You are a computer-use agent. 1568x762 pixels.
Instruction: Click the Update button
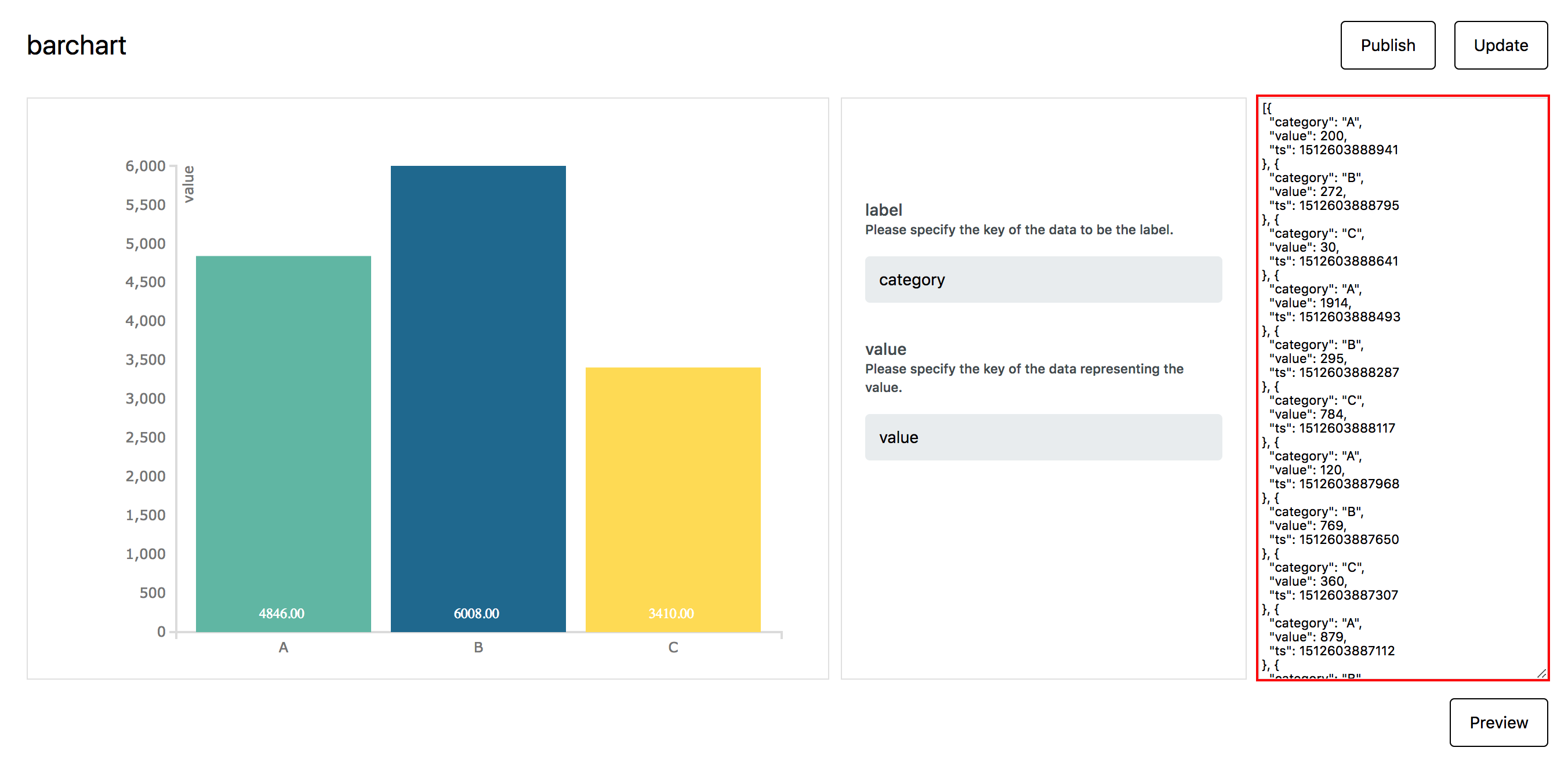[1500, 45]
